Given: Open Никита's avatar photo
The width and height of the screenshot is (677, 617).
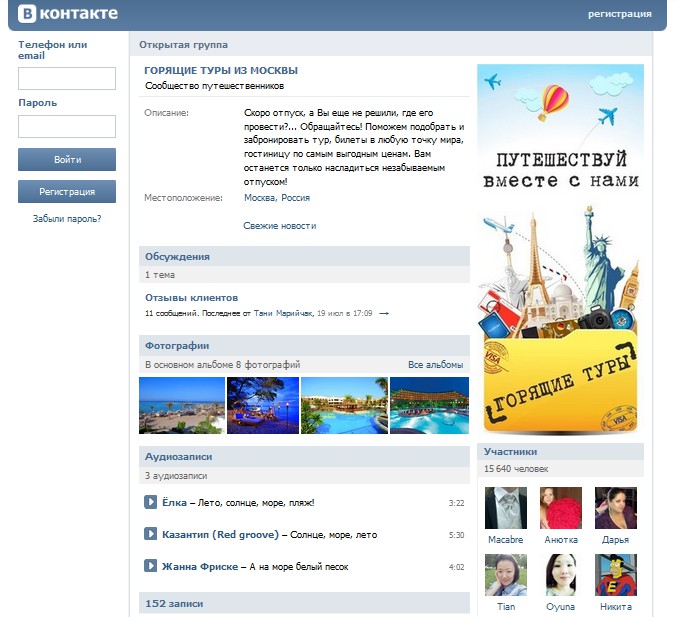Looking at the screenshot, I should click(616, 575).
